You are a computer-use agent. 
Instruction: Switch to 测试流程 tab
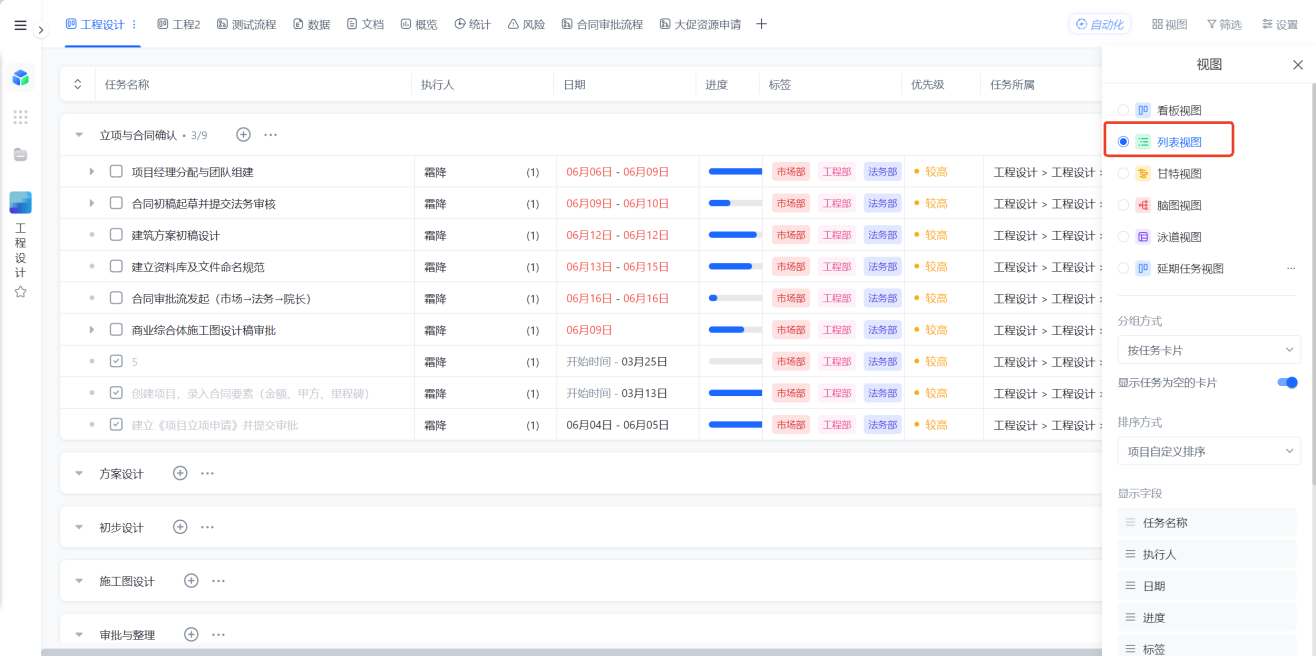click(x=246, y=24)
